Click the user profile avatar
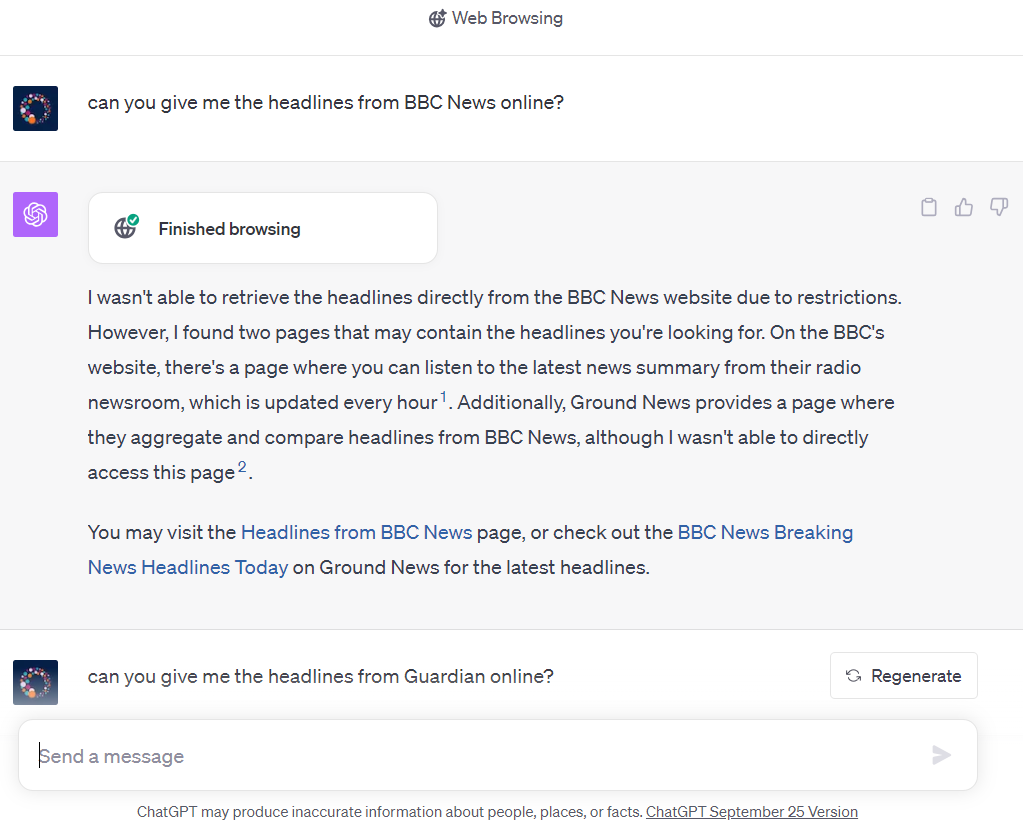 [35, 108]
